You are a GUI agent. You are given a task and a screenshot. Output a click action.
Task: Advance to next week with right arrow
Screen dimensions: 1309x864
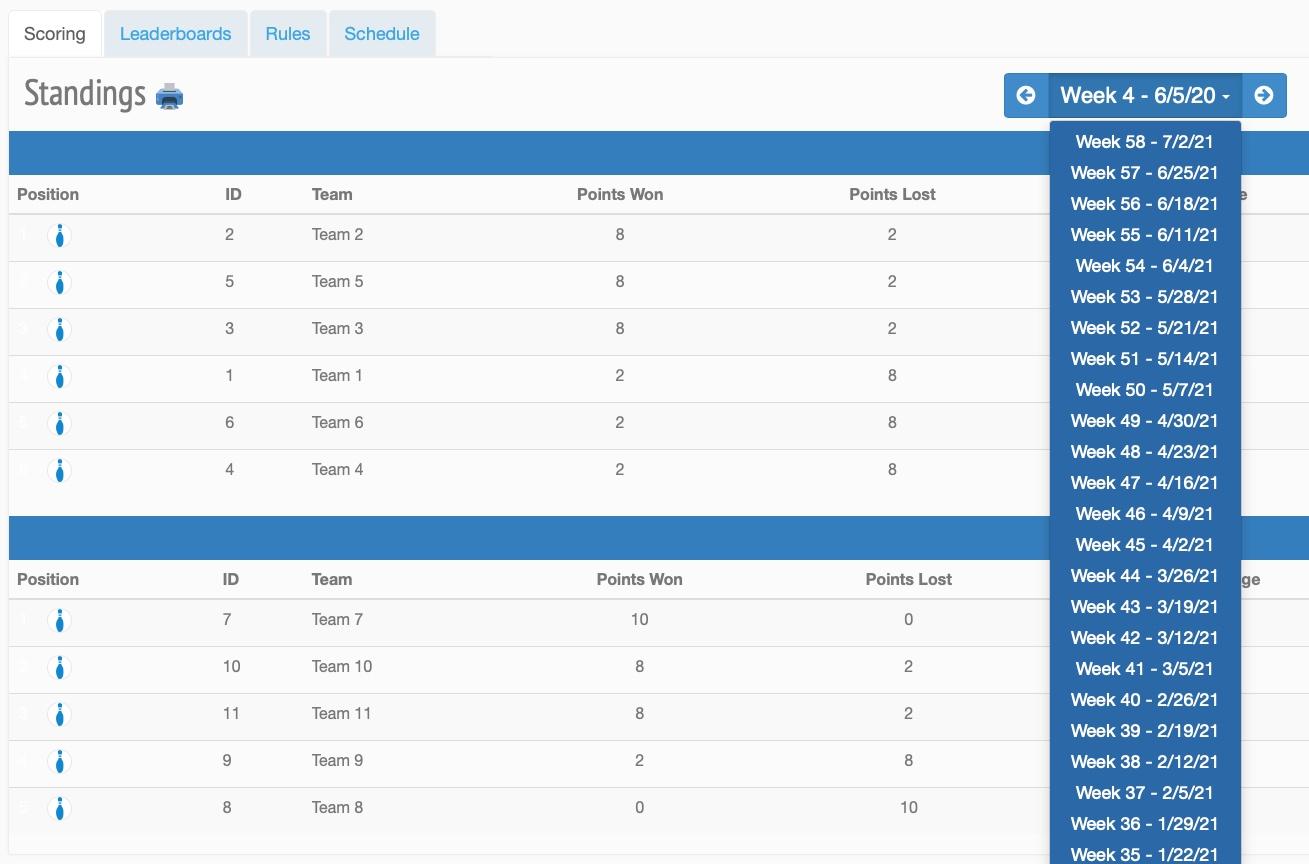(1264, 95)
